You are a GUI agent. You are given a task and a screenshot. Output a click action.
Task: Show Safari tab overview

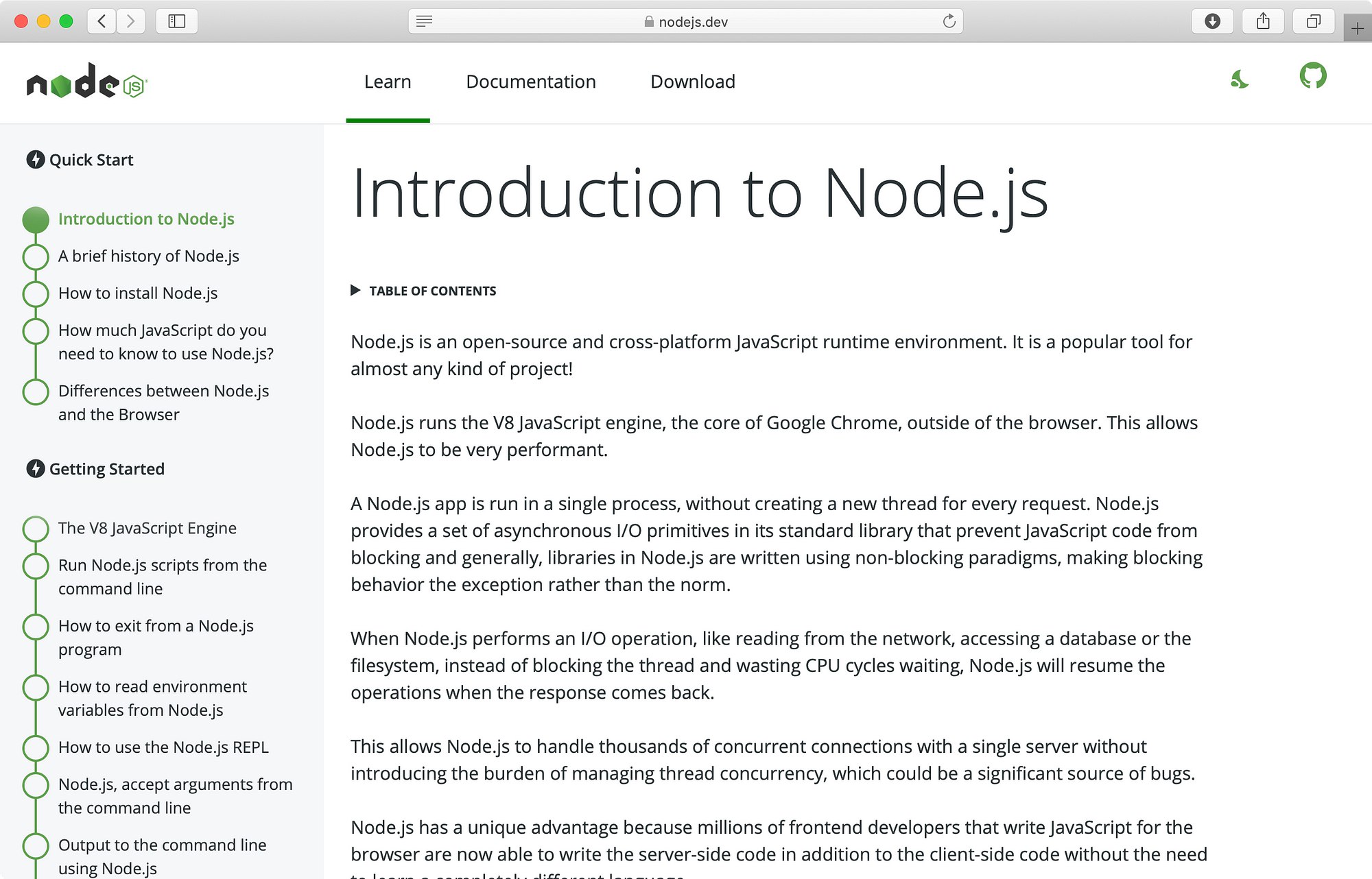[1313, 21]
